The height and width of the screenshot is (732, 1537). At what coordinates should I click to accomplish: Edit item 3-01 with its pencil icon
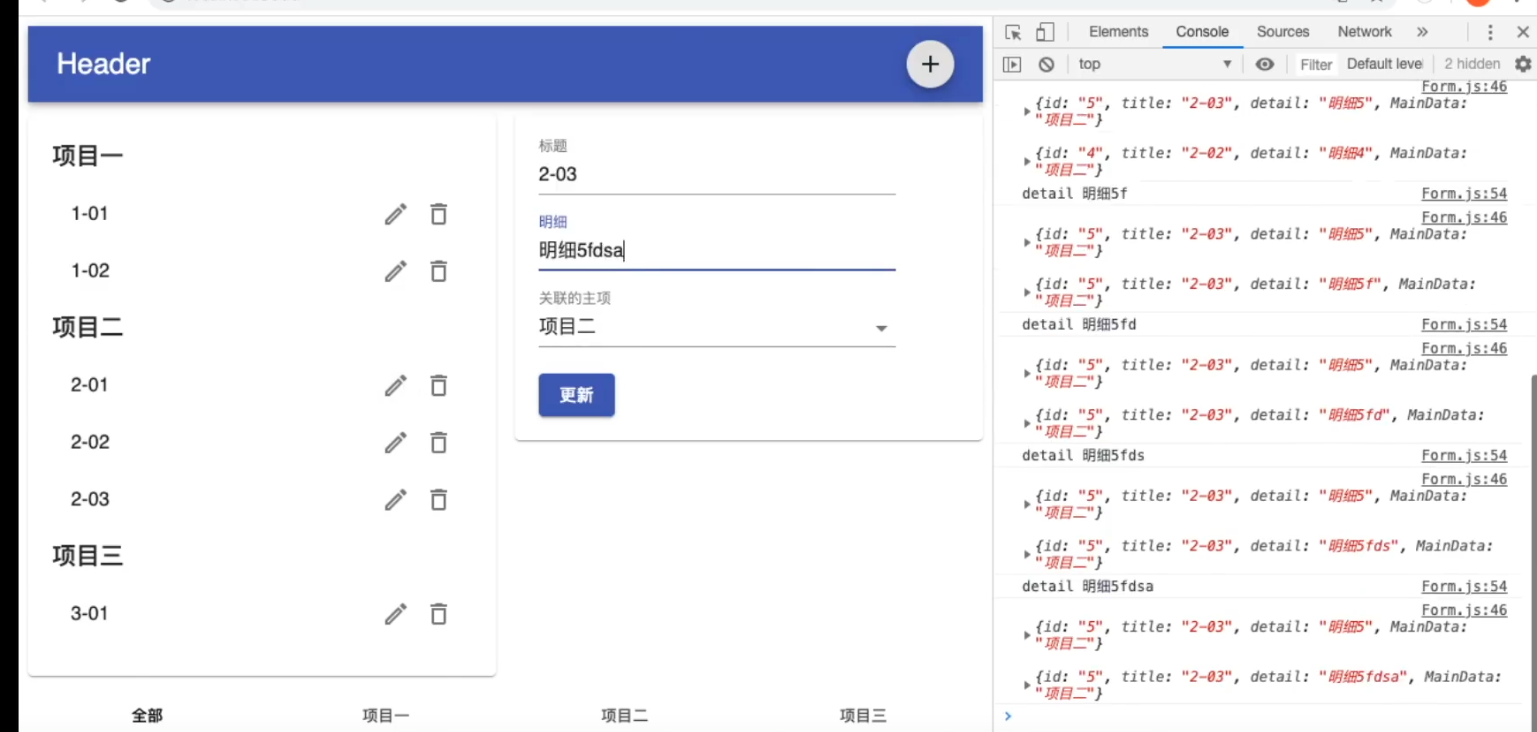(x=395, y=614)
